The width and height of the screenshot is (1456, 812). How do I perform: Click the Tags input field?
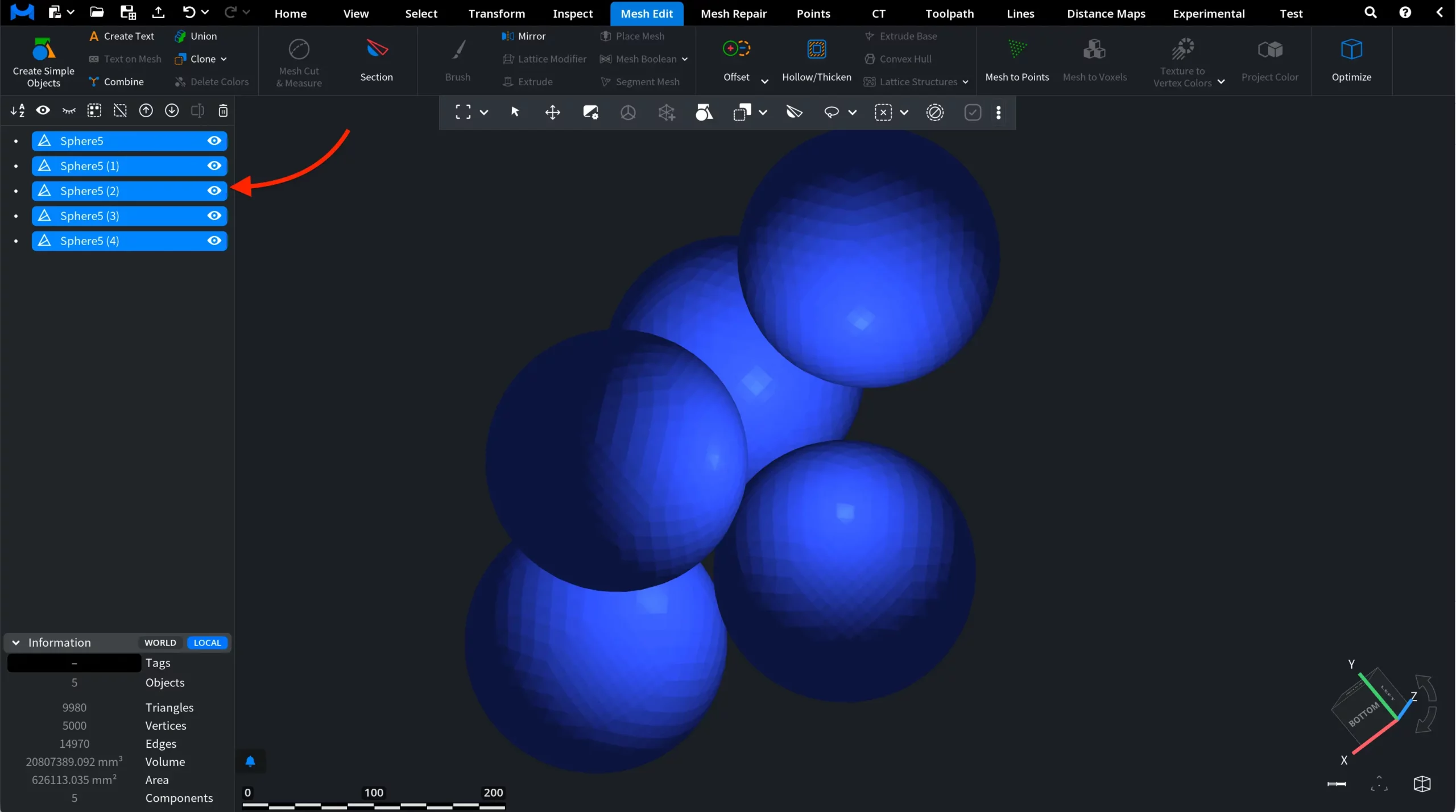click(74, 663)
